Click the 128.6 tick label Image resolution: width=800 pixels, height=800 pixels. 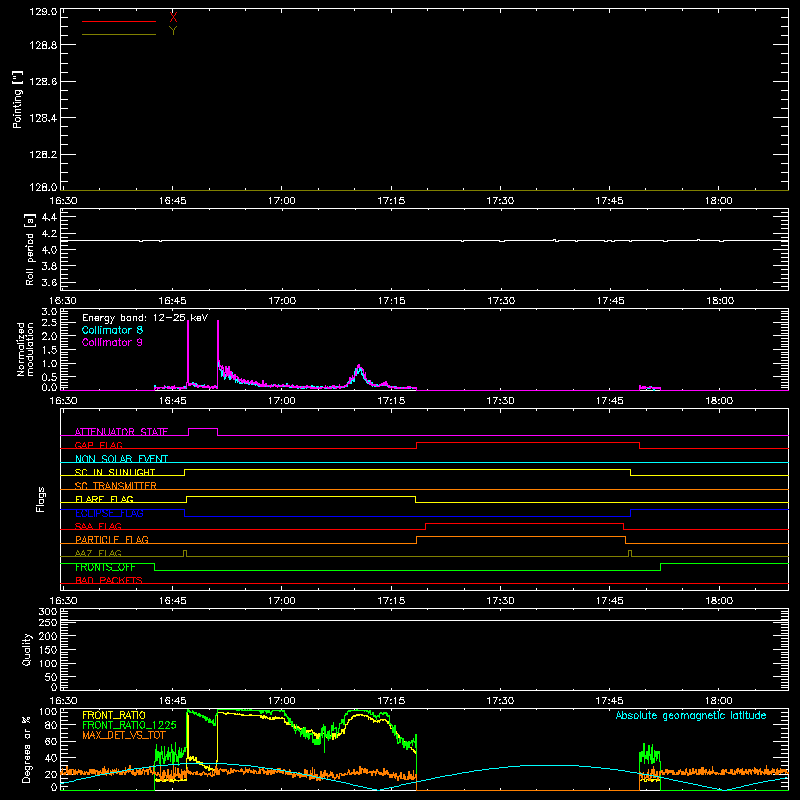point(43,82)
